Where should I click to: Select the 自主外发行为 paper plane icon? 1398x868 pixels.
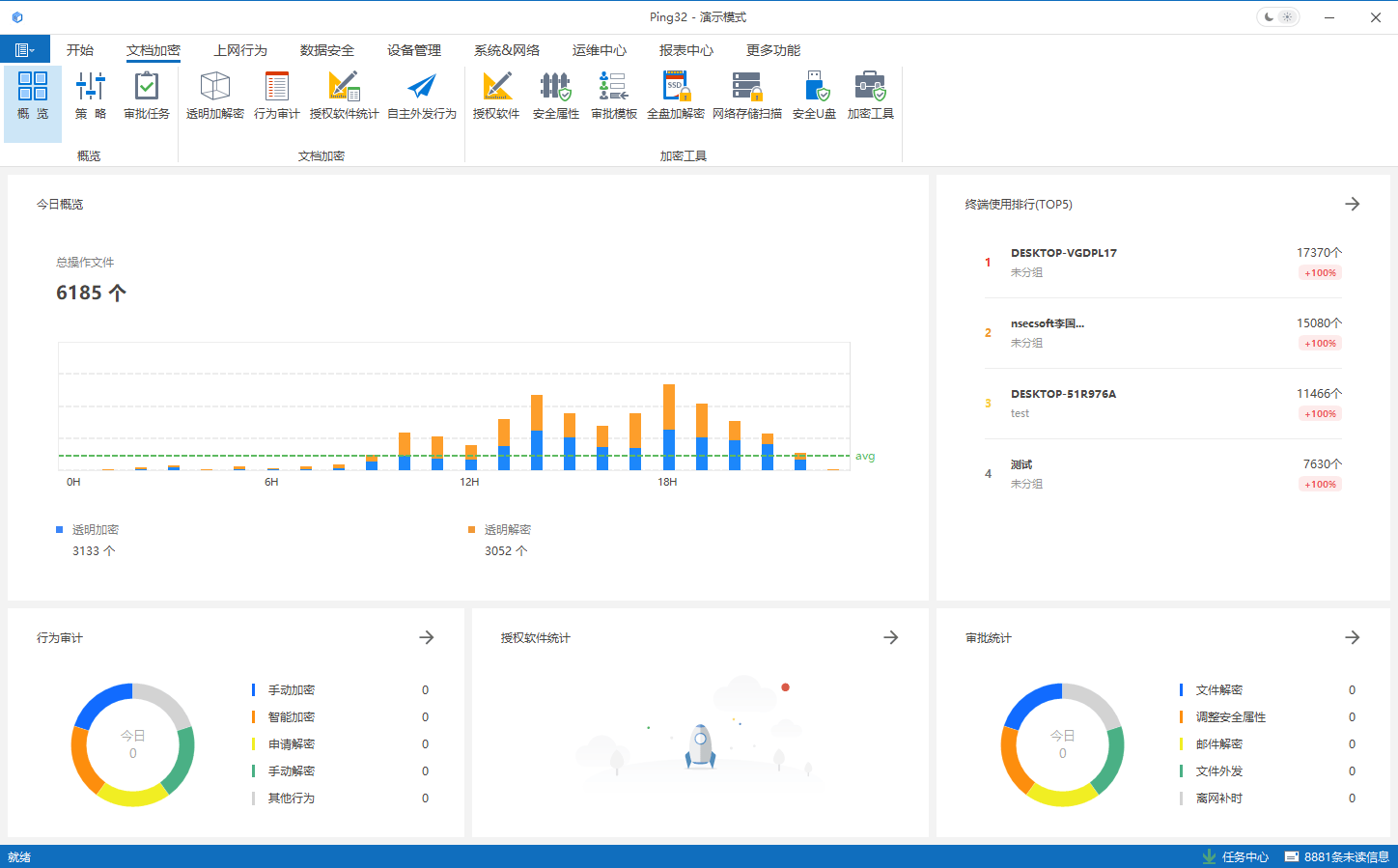421,96
